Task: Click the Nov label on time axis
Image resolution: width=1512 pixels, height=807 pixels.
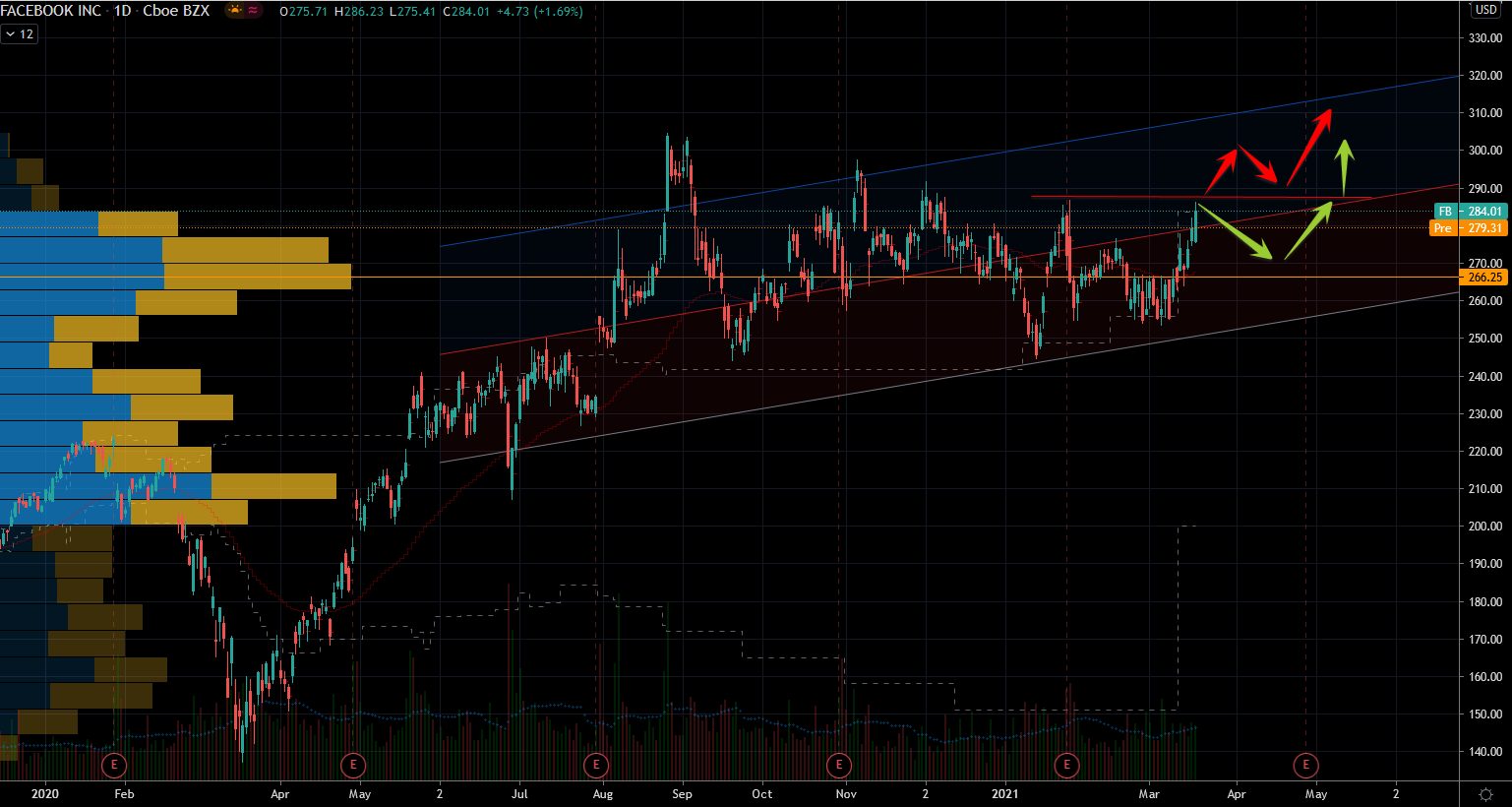Action: tap(846, 793)
